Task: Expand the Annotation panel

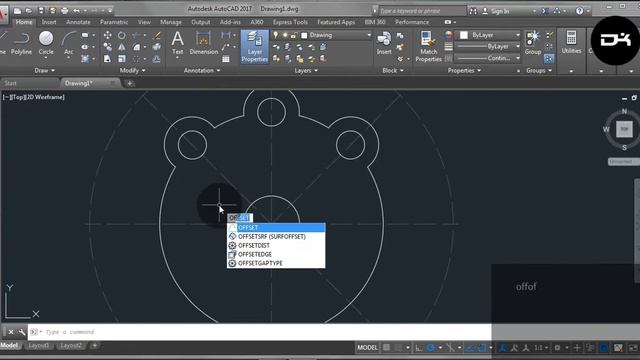Action: [202, 71]
